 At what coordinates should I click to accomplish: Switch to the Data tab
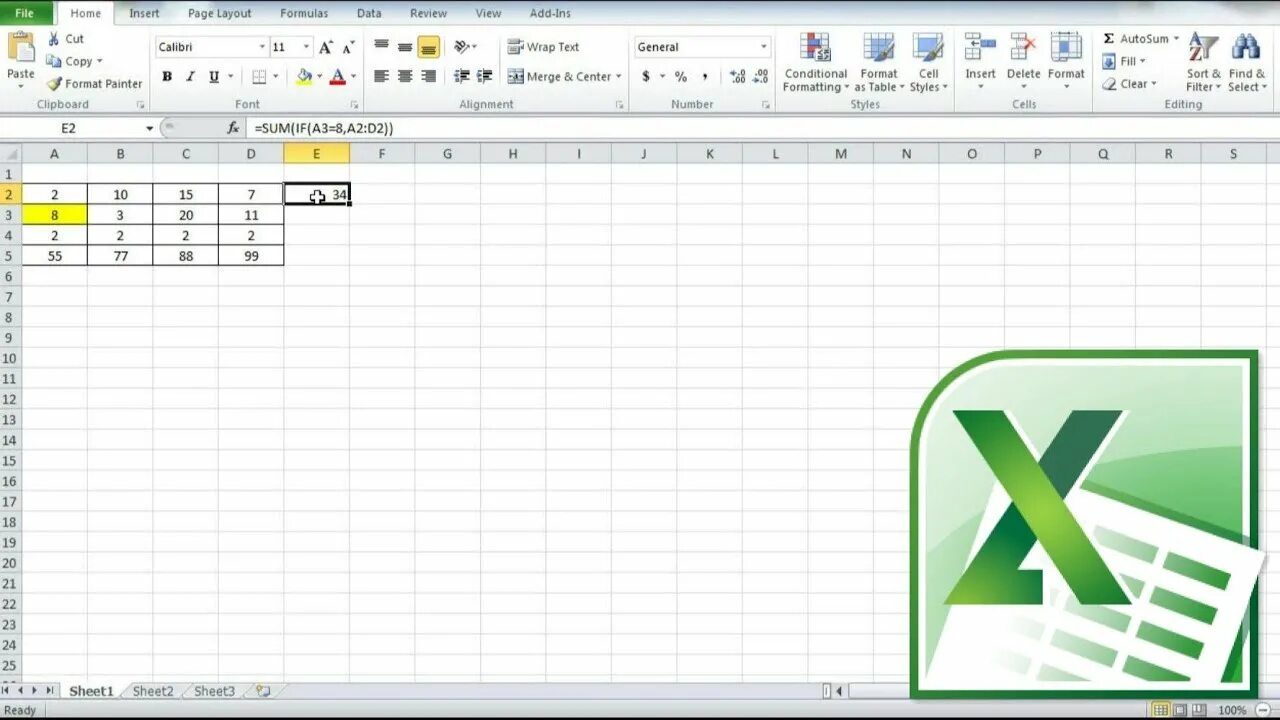[369, 13]
